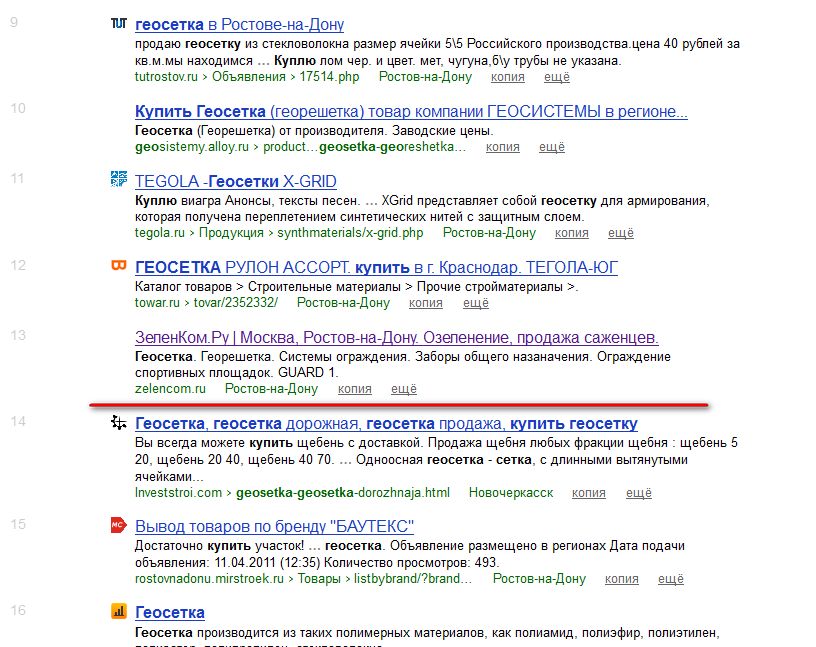Click the orange towar.ru favicon

coord(119,265)
